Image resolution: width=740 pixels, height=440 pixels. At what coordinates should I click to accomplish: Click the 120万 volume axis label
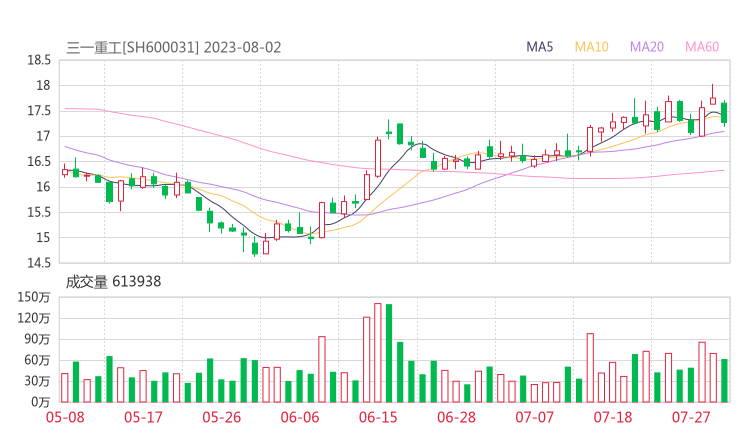(x=34, y=318)
